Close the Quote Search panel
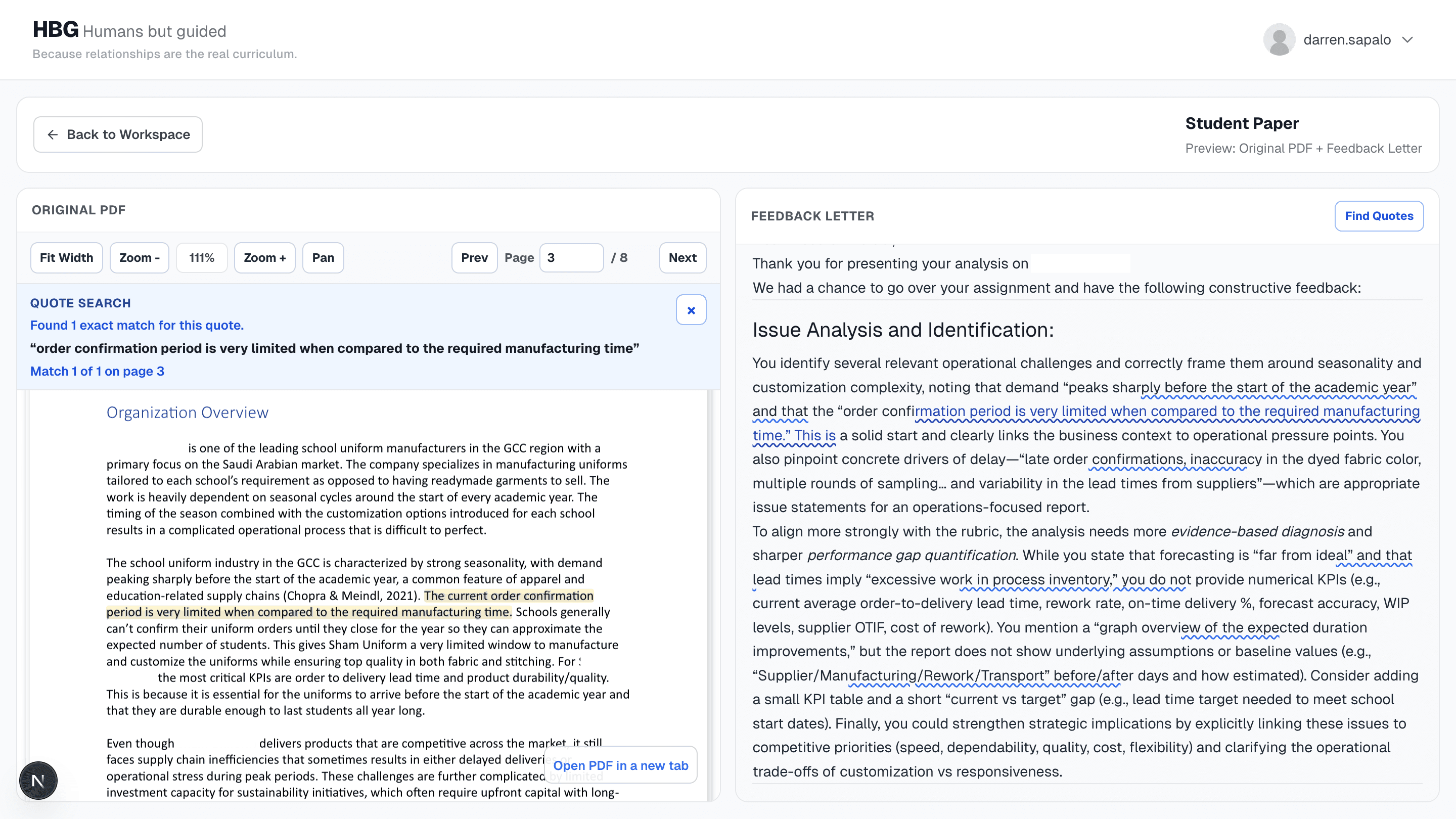This screenshot has height=819, width=1456. (691, 309)
